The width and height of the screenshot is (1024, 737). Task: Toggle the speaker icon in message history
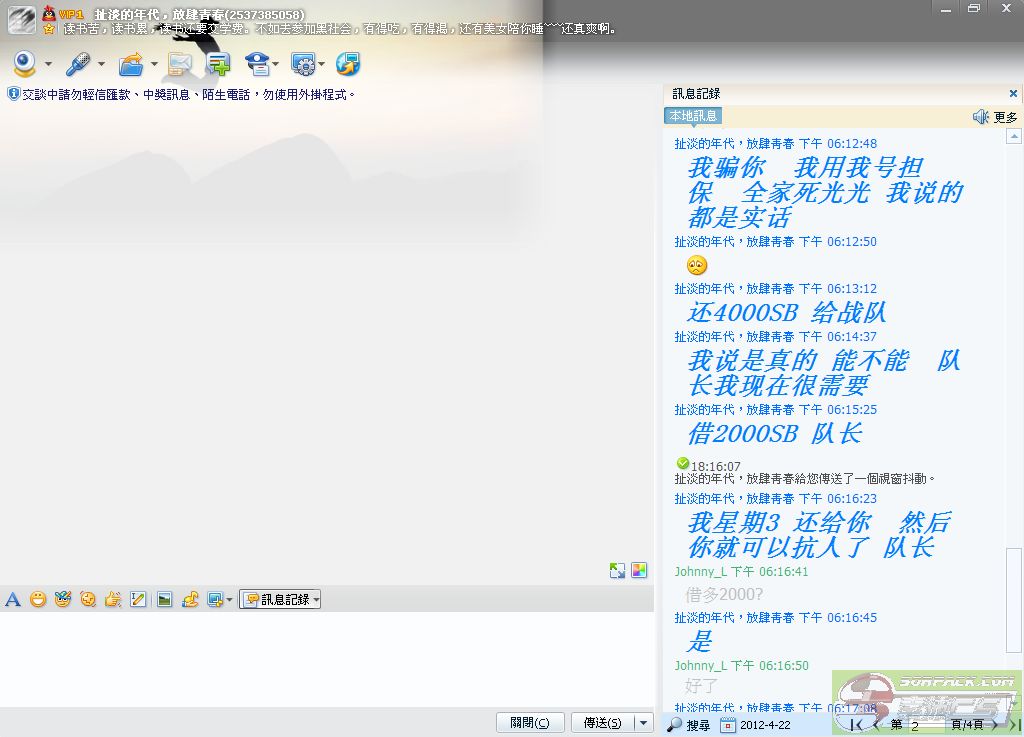click(x=981, y=117)
